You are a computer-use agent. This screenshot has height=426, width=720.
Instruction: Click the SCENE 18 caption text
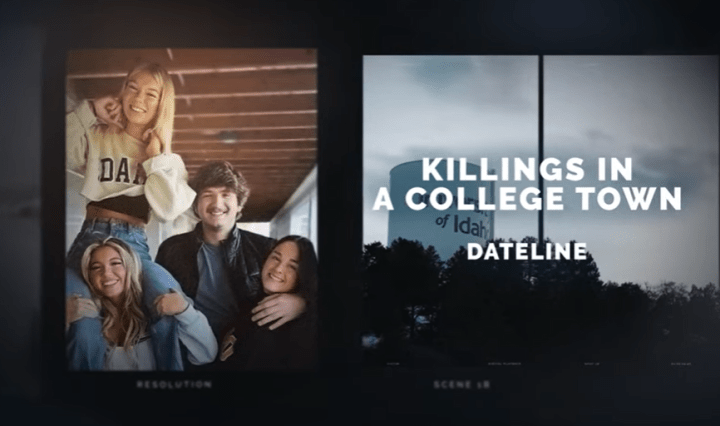[461, 384]
